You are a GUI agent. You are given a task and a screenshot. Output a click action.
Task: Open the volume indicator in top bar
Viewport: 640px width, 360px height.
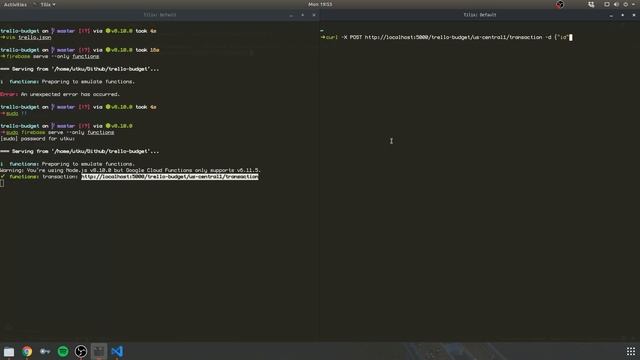click(616, 4)
